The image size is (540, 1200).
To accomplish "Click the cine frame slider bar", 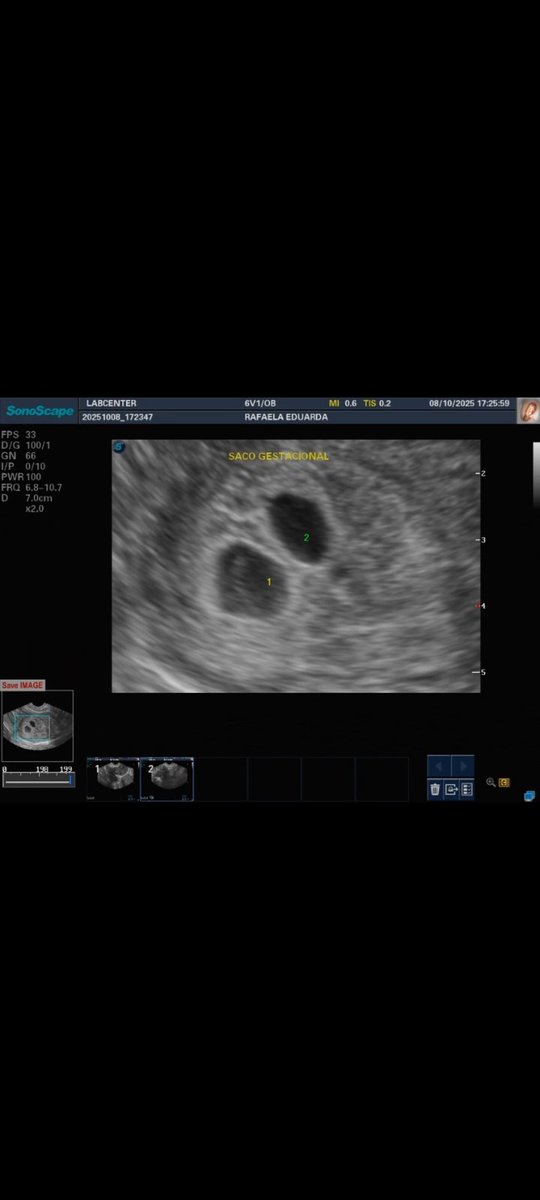I will tap(37, 780).
